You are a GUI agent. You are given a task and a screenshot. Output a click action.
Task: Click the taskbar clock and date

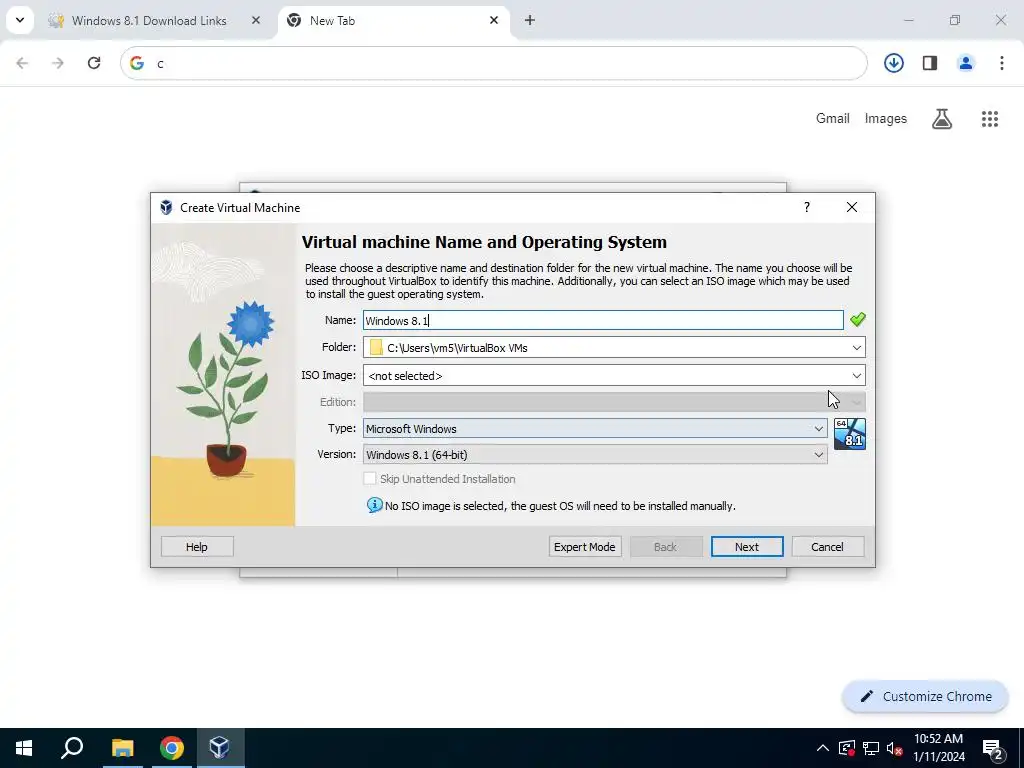coord(938,748)
